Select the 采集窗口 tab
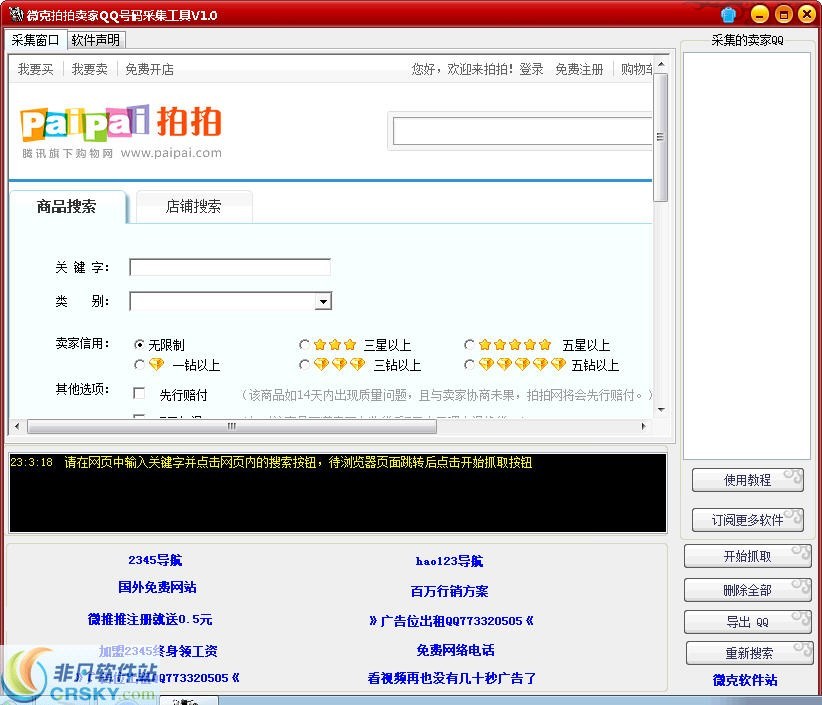The width and height of the screenshot is (822, 705). [x=36, y=40]
